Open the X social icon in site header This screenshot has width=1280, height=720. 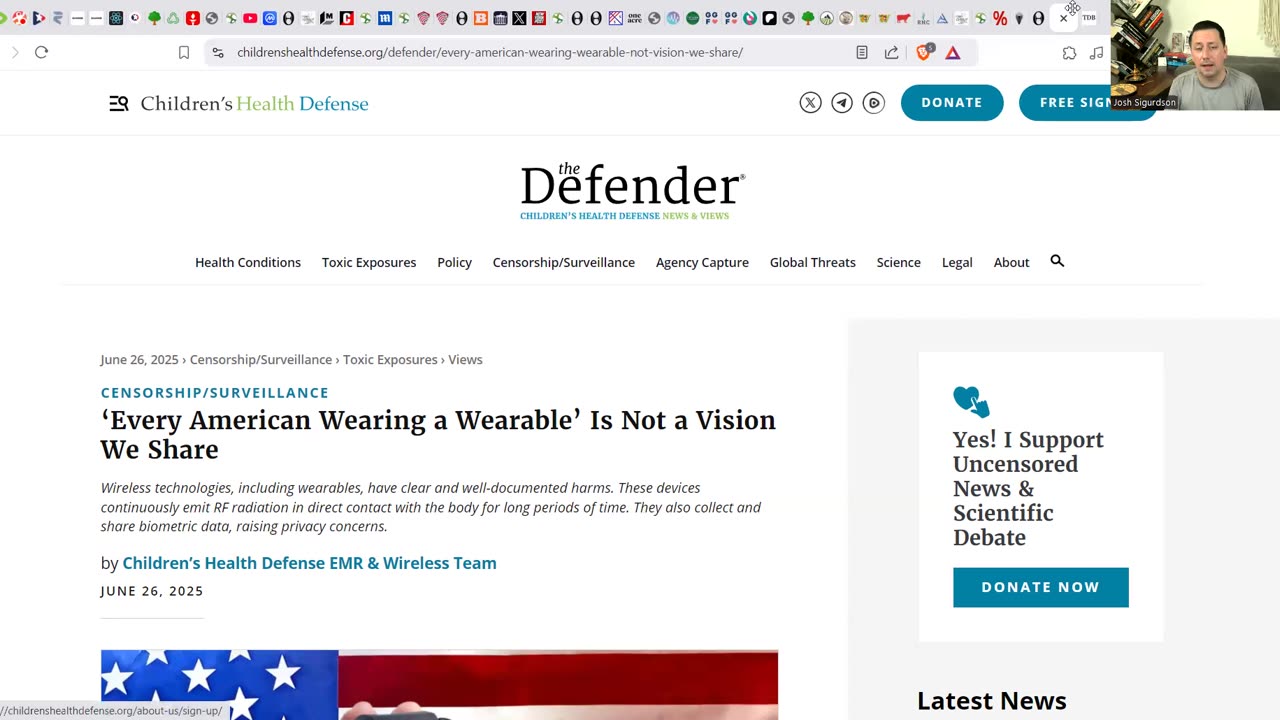(810, 102)
